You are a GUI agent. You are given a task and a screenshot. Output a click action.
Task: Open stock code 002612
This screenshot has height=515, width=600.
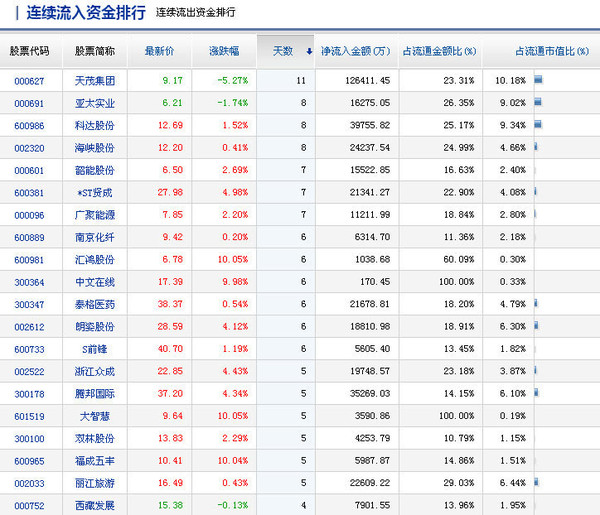29,327
